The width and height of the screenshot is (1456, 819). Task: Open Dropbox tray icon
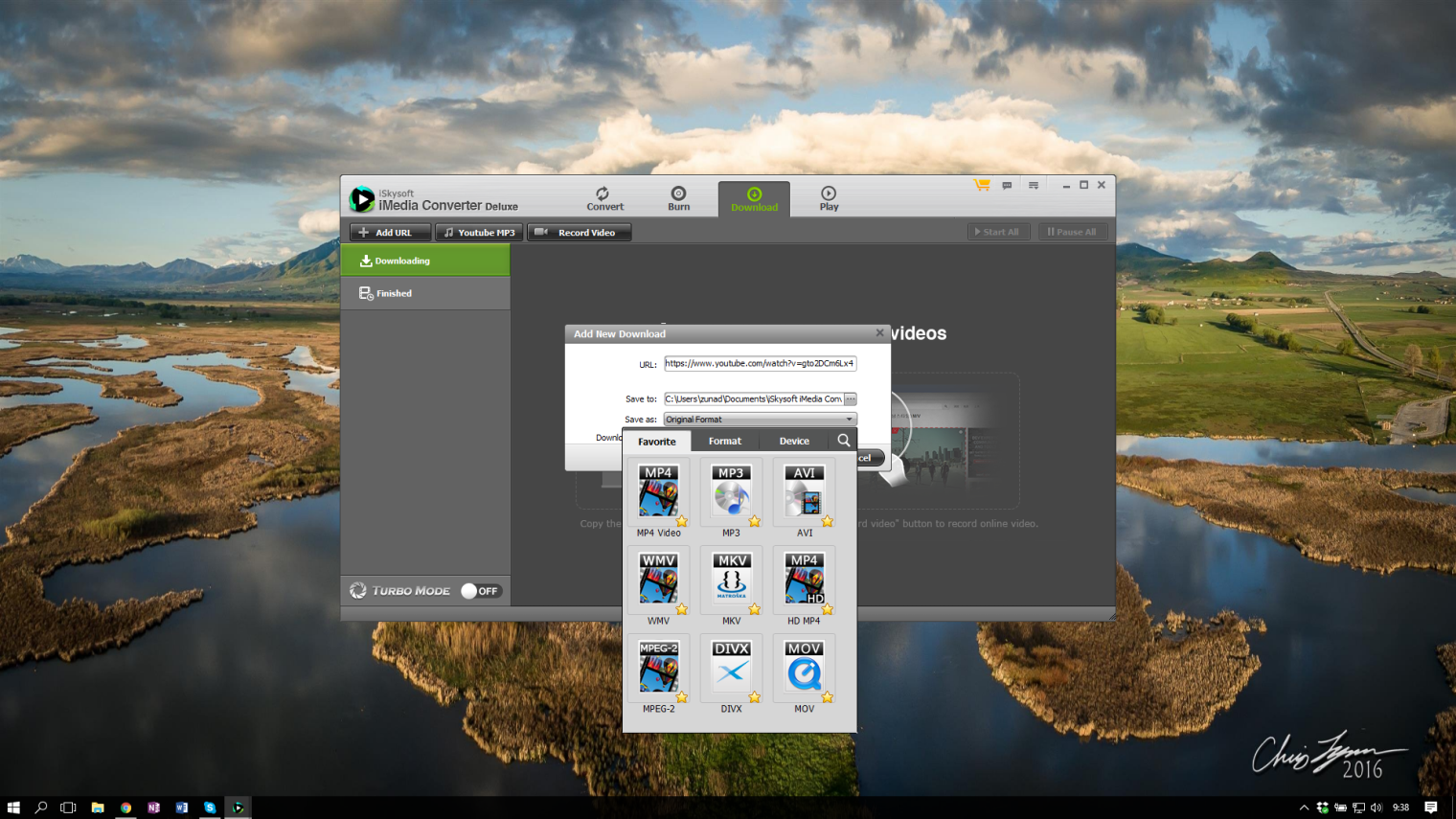point(1322,808)
